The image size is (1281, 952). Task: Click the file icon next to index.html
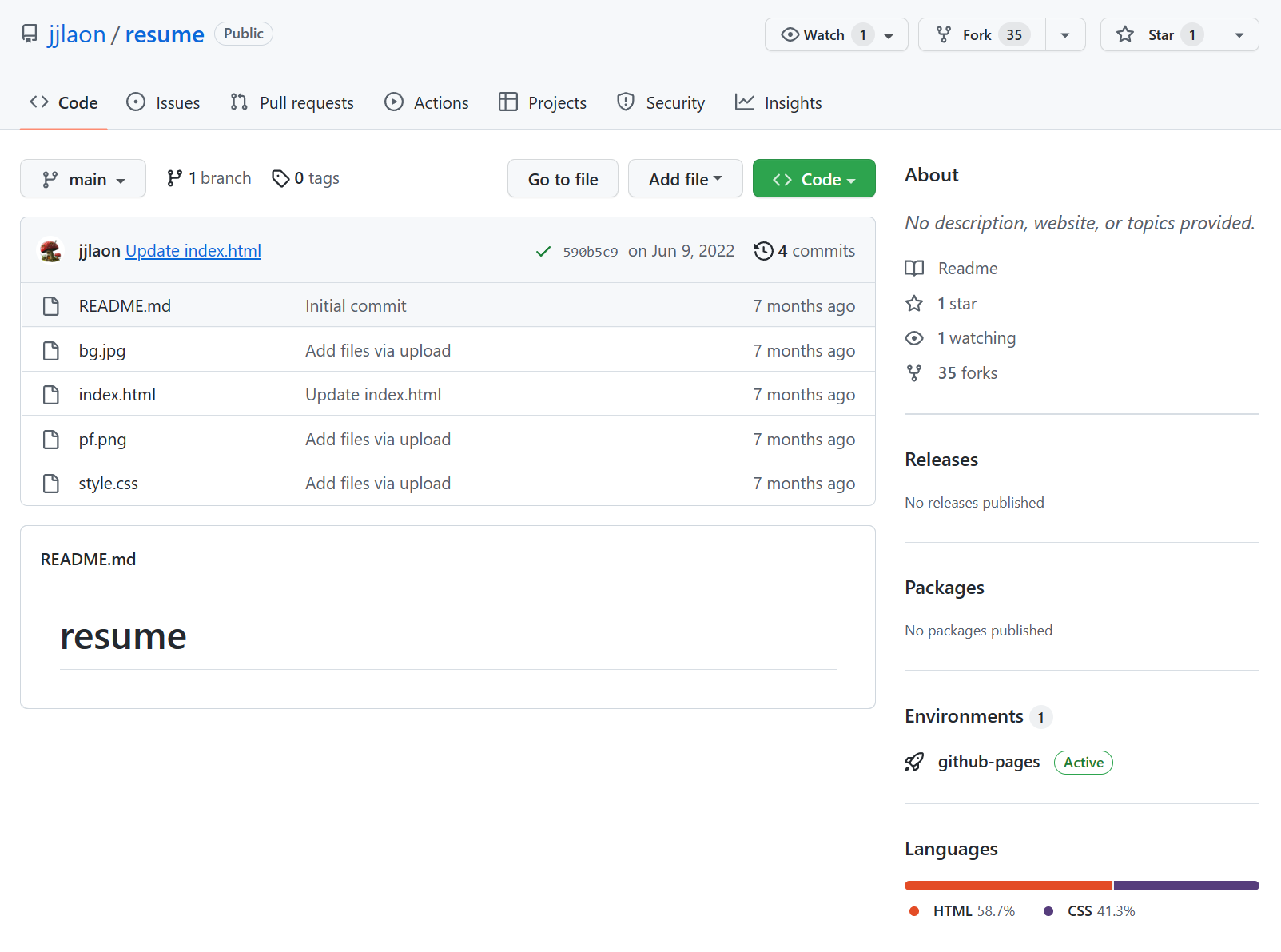(51, 395)
